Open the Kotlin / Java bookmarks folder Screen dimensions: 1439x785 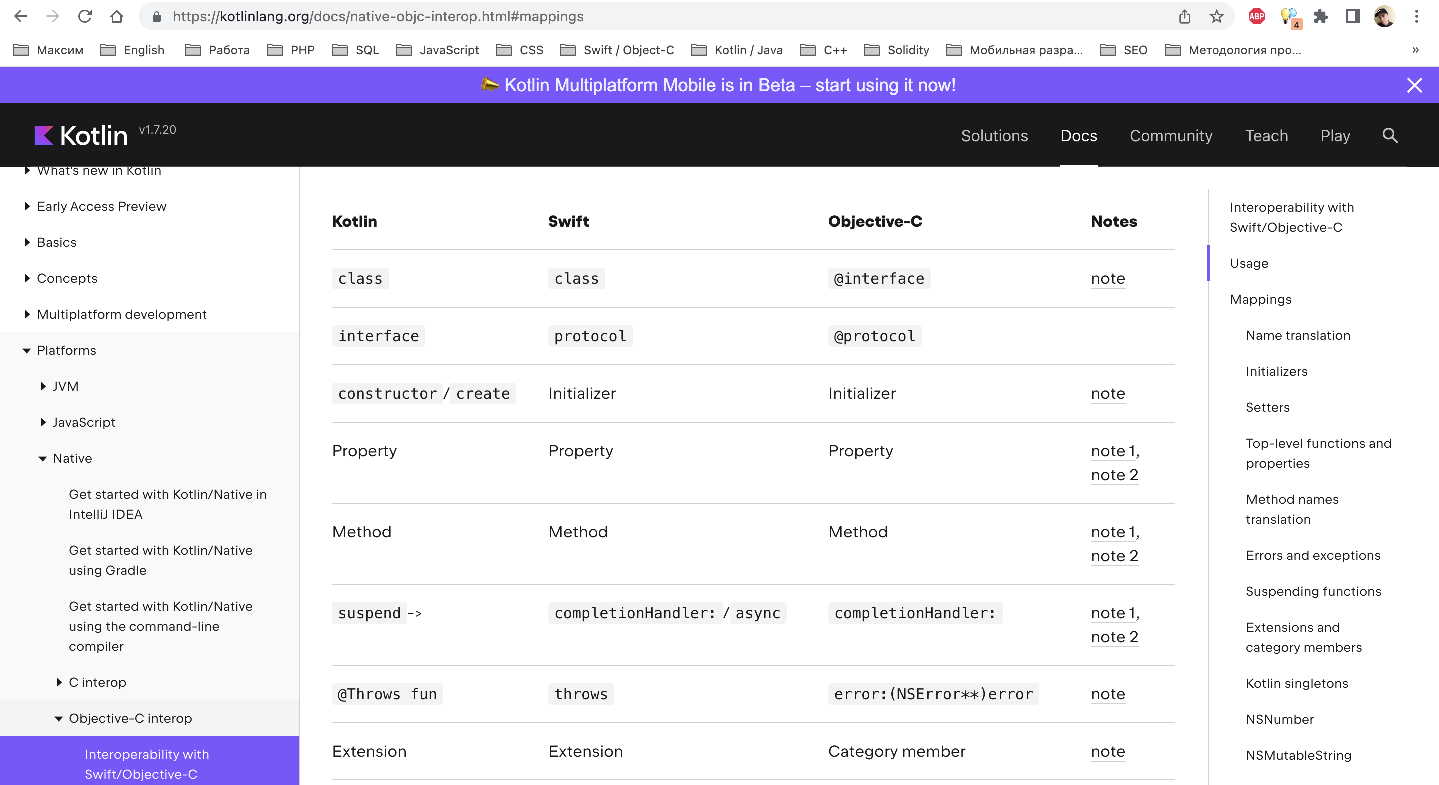click(737, 50)
